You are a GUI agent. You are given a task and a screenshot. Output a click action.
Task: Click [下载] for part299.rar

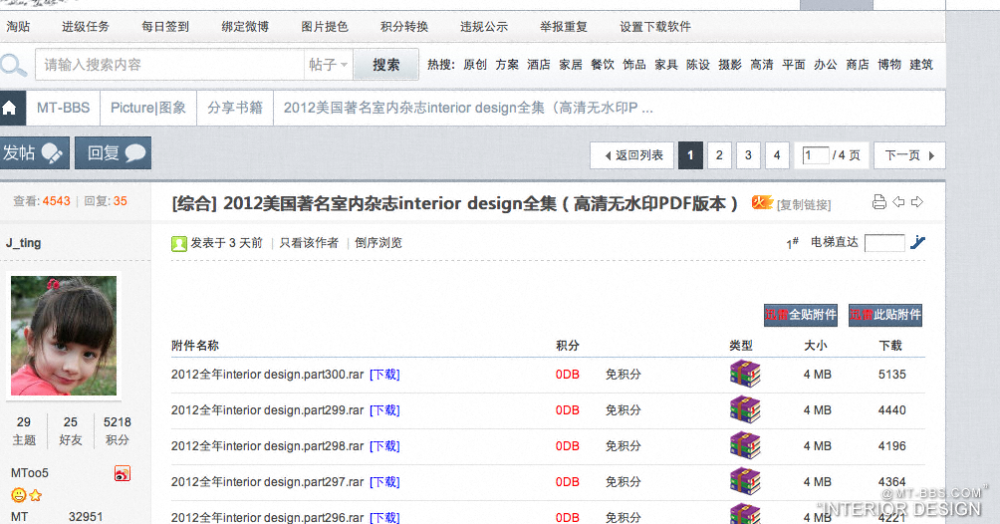[x=385, y=411]
